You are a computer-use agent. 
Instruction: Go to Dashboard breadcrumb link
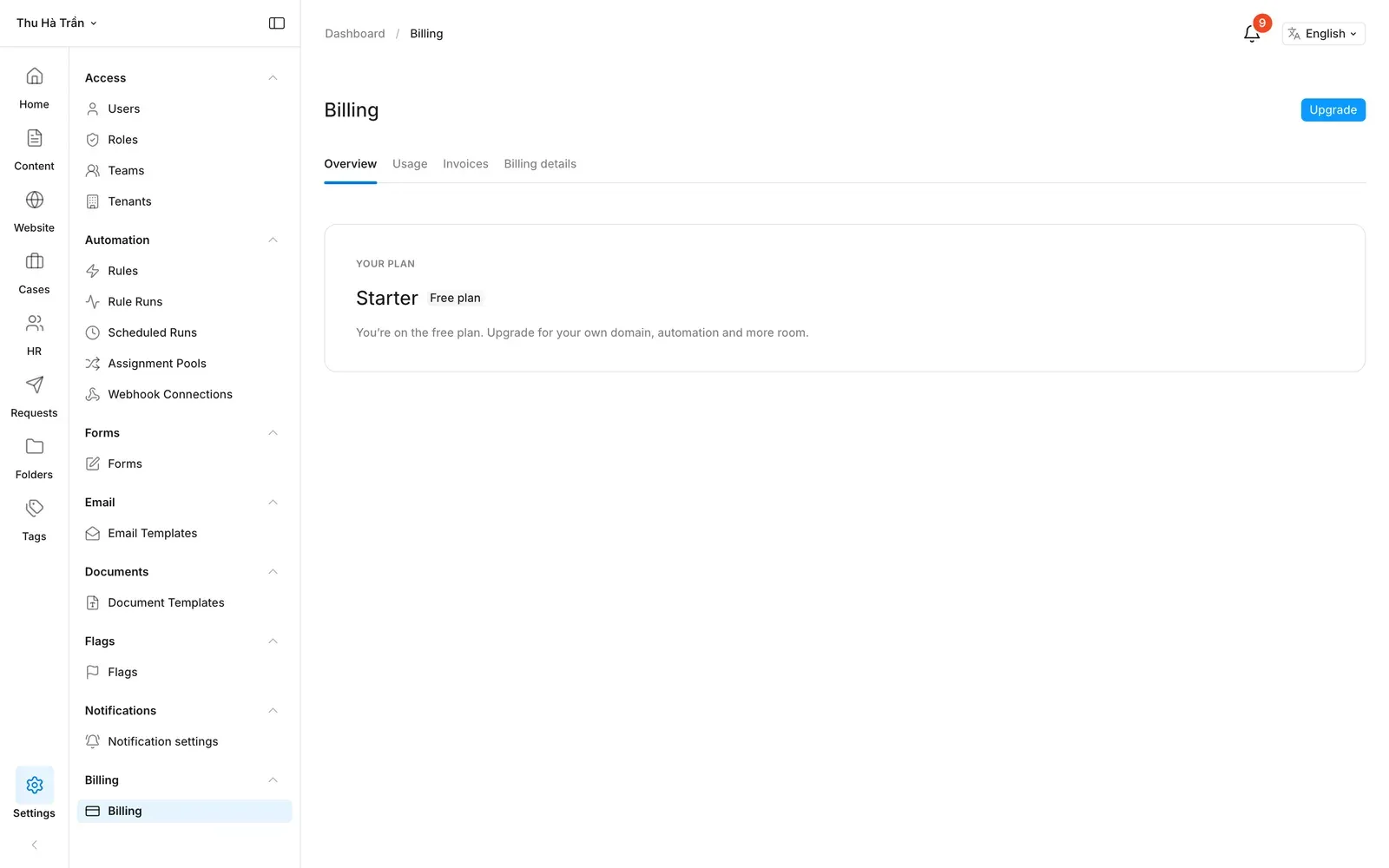(354, 34)
